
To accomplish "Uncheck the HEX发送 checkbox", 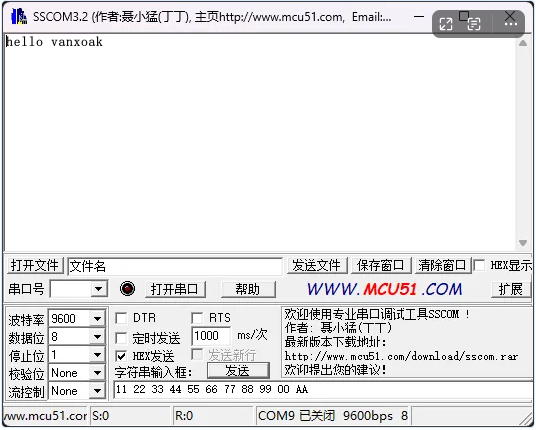I will (121, 356).
